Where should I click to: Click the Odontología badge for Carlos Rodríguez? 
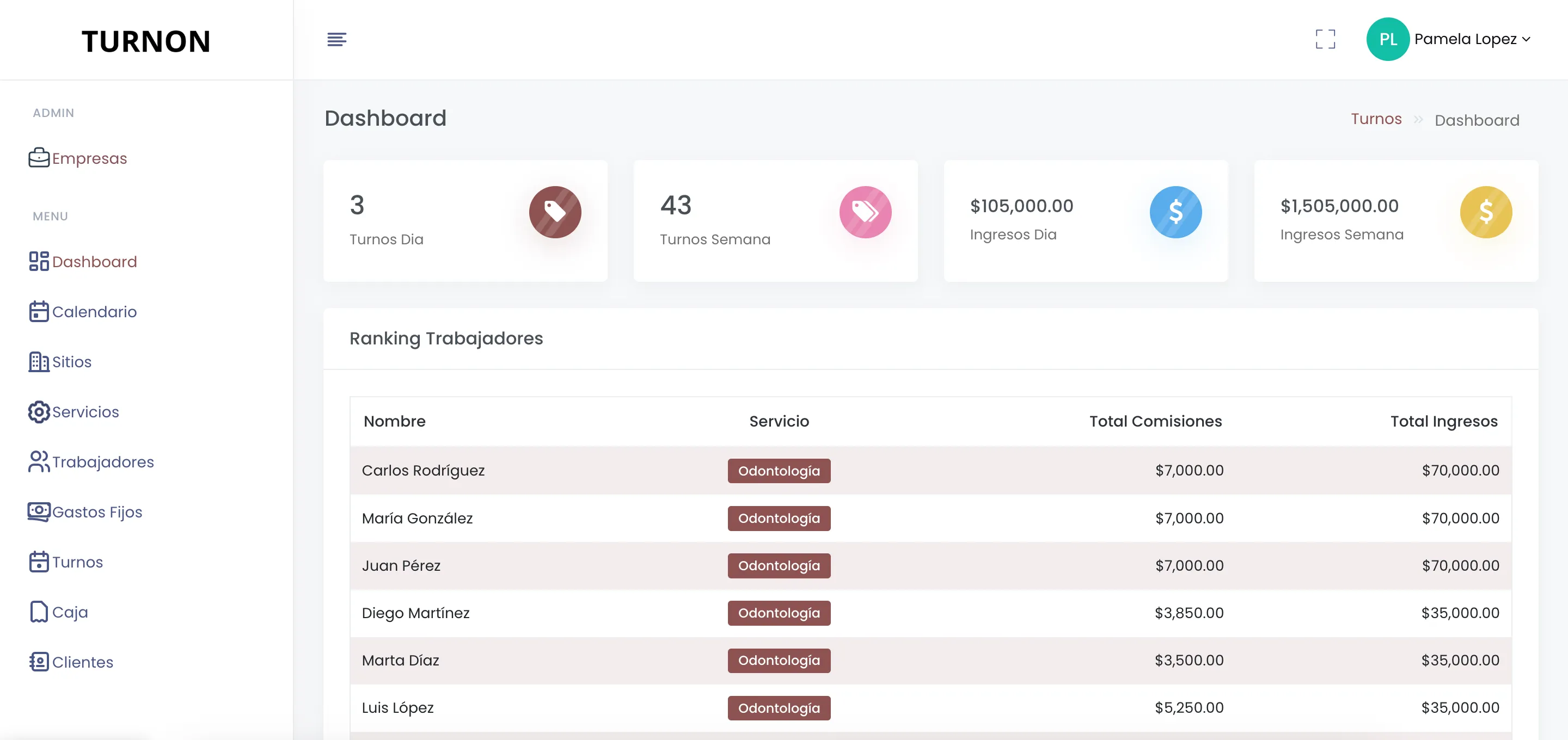(x=779, y=470)
